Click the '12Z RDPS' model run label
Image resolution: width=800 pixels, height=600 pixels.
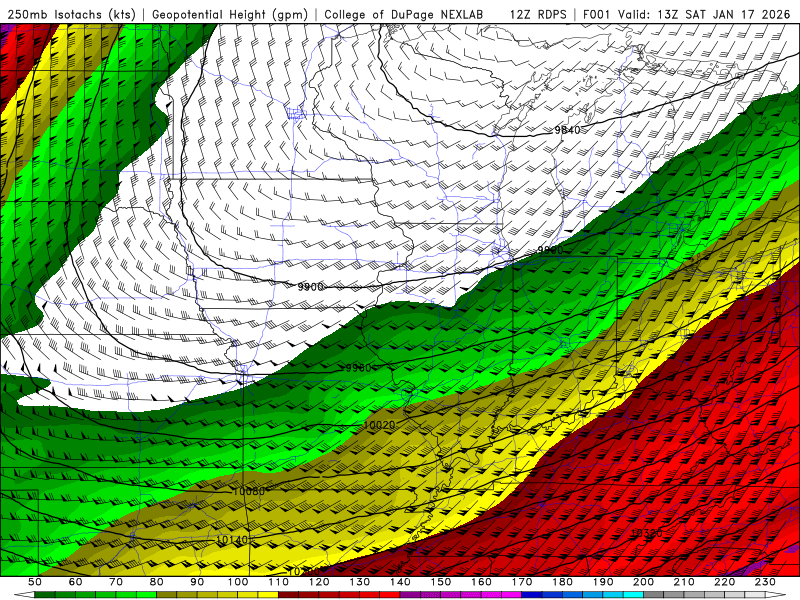(x=538, y=14)
